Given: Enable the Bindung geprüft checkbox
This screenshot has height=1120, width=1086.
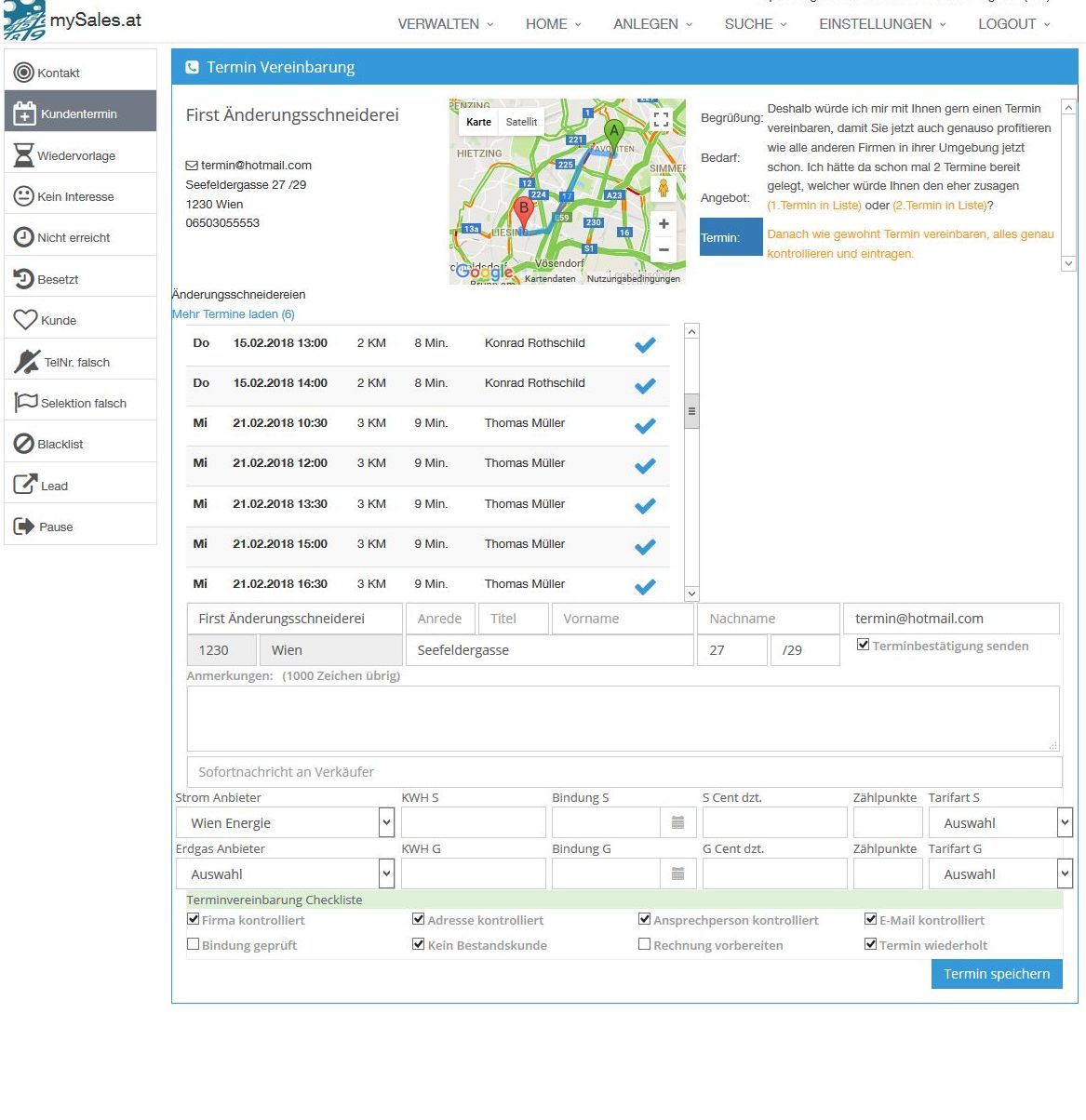Looking at the screenshot, I should click(194, 944).
